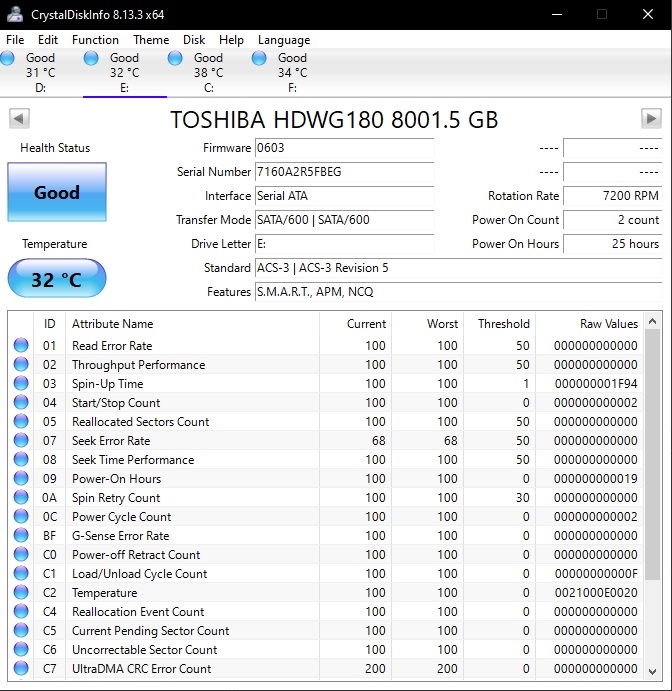The height and width of the screenshot is (691, 672).
Task: Click the Serial Number field
Action: point(345,172)
